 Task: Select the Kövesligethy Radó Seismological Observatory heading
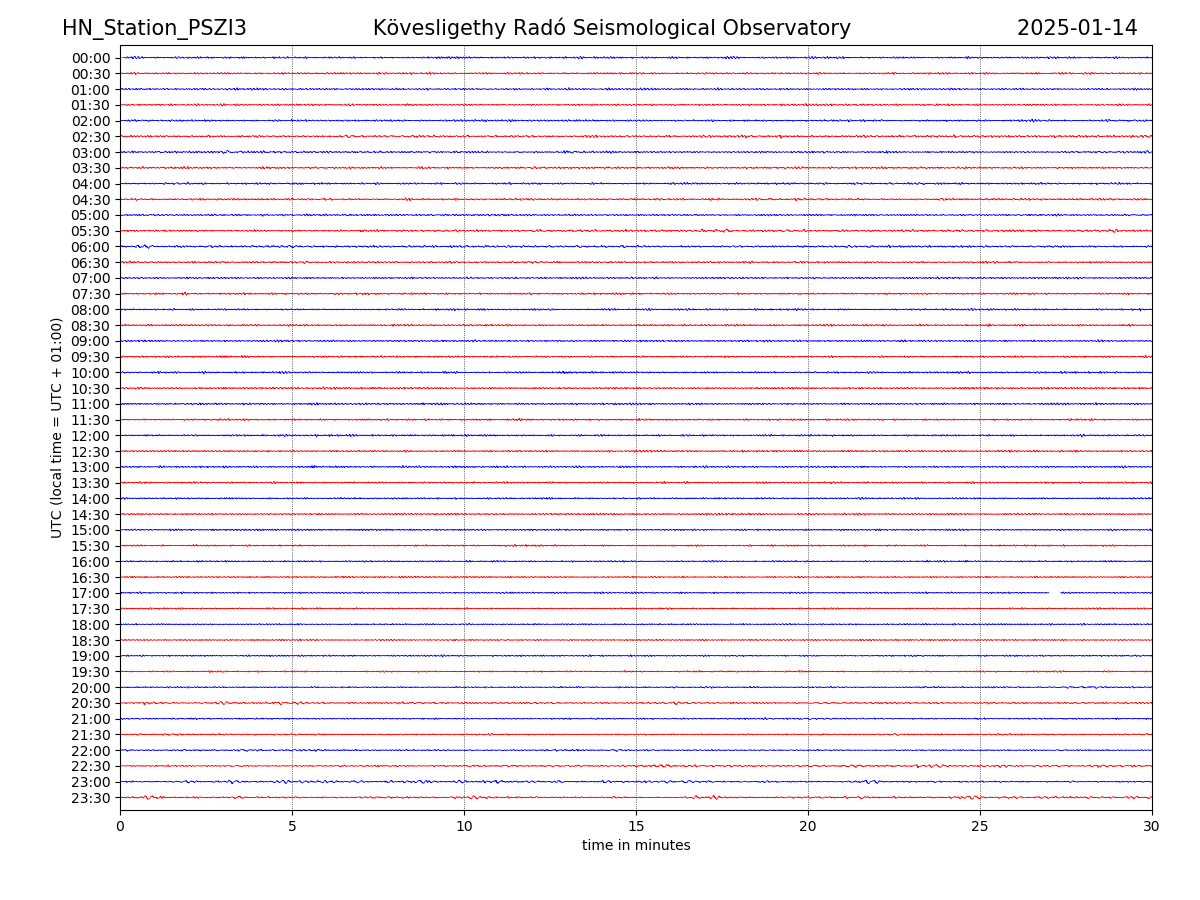coord(611,28)
